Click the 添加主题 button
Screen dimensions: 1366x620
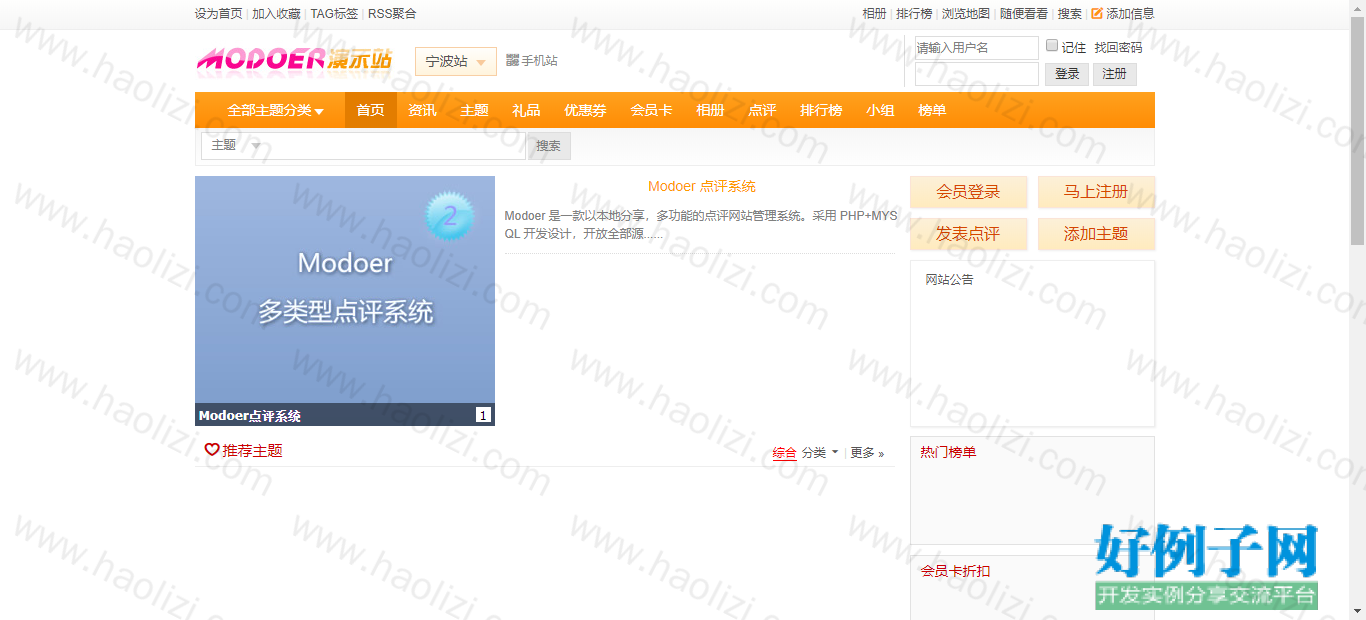pyautogui.click(x=1096, y=234)
